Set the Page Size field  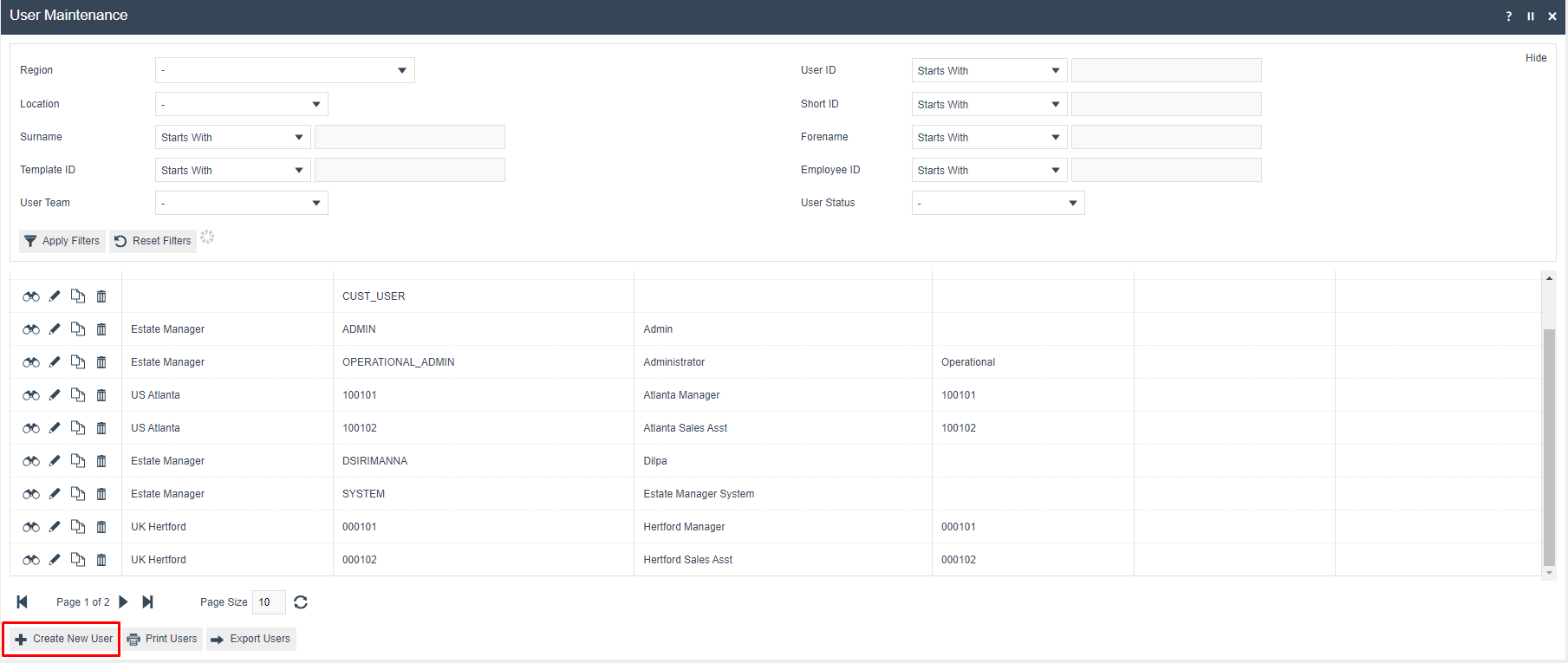(x=269, y=602)
